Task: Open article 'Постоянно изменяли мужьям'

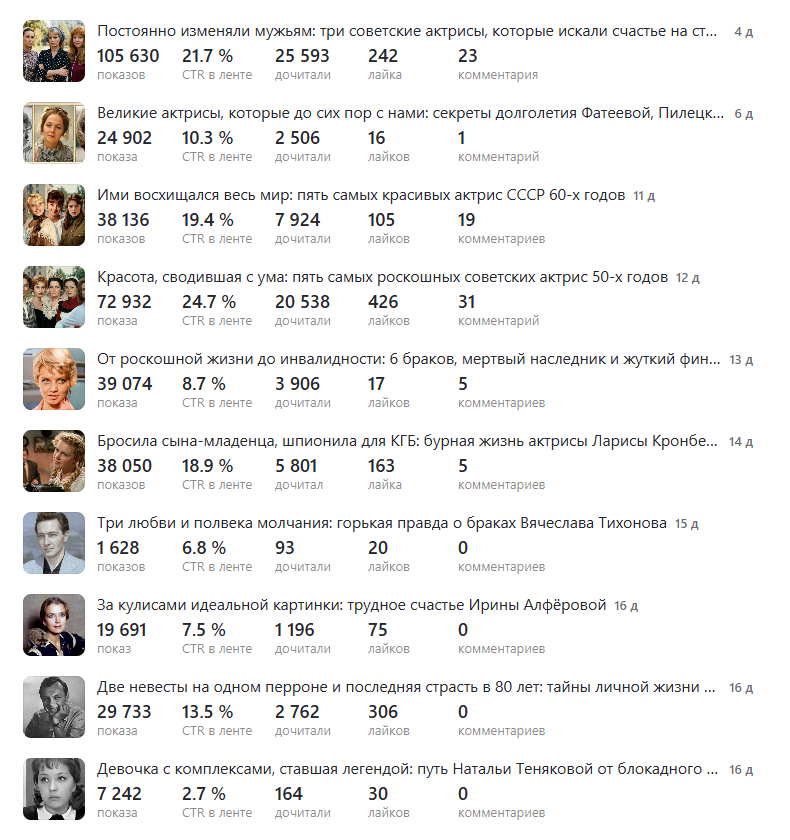Action: point(407,32)
